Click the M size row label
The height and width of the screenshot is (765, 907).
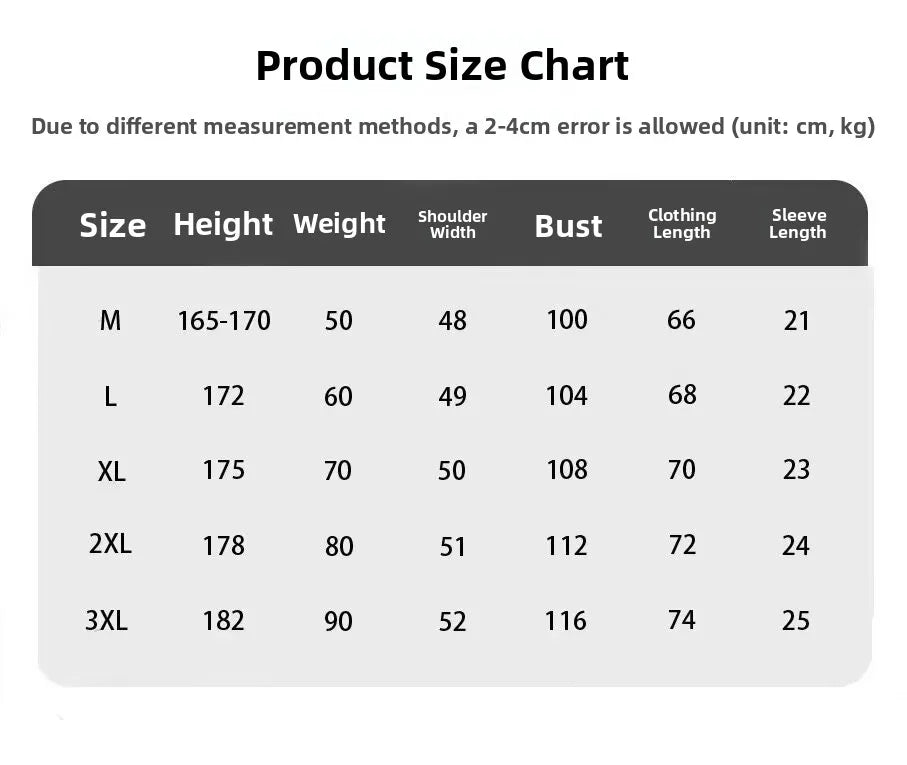(x=110, y=320)
